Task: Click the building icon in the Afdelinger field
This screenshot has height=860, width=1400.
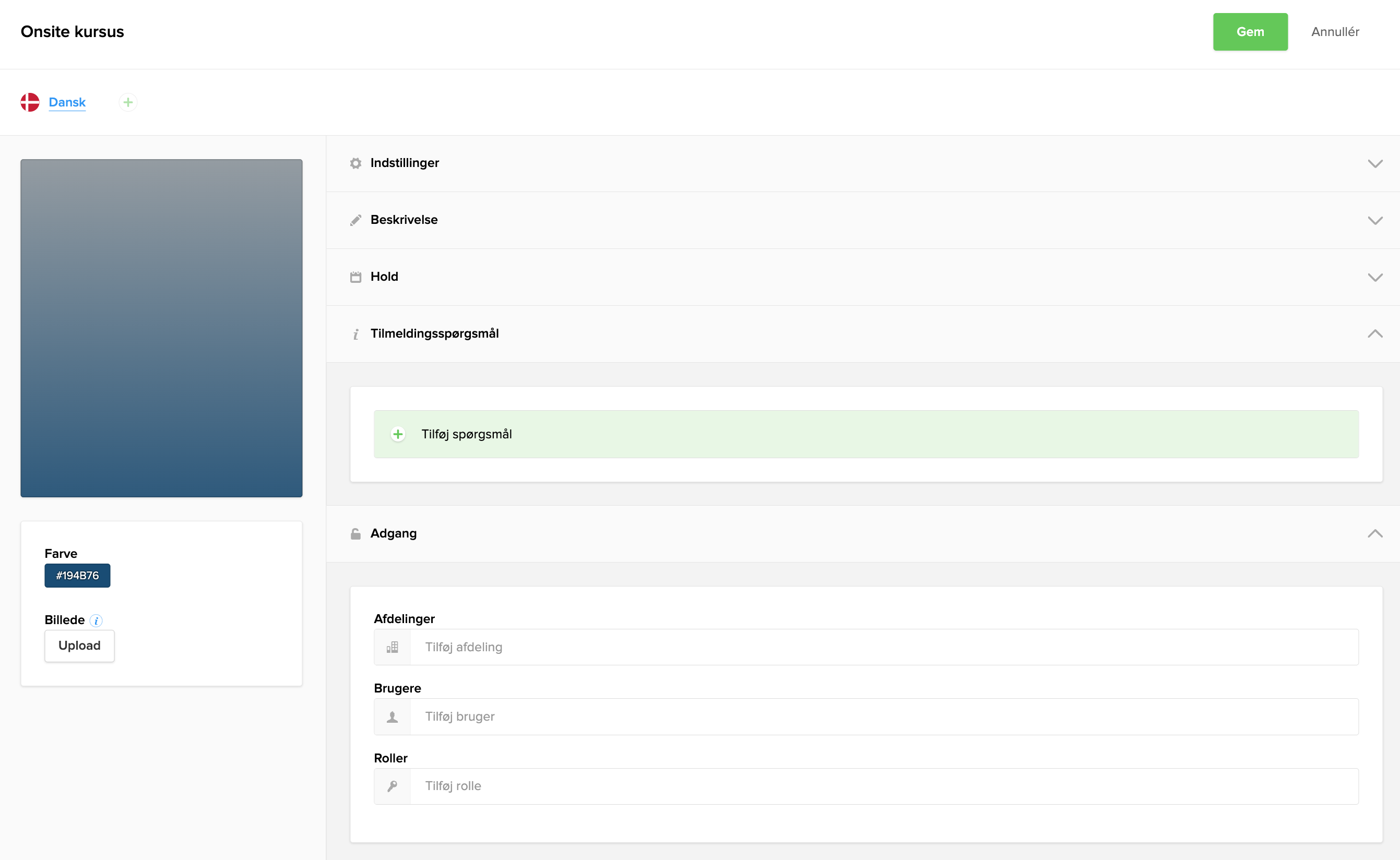Action: [x=392, y=647]
